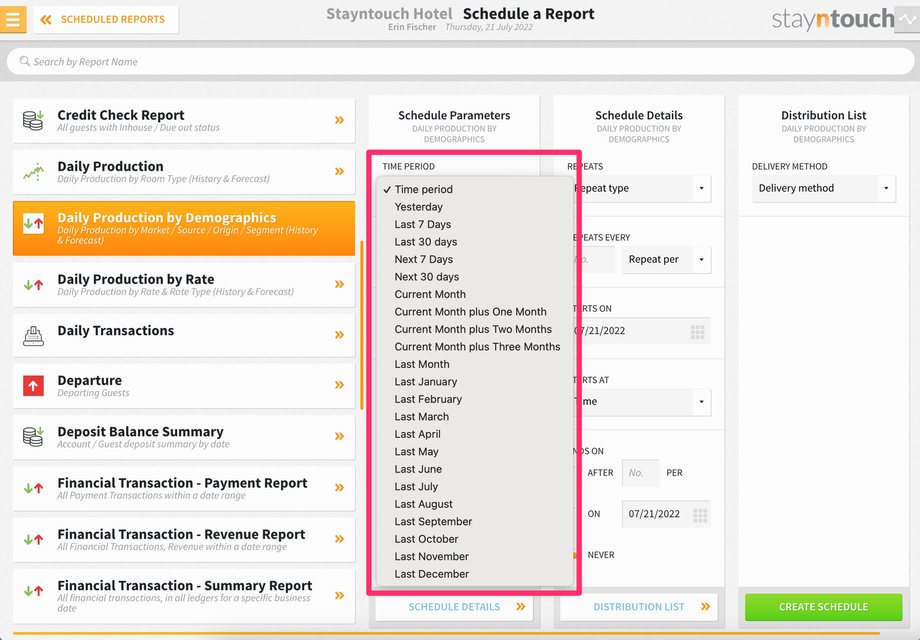Click the Summary Report arrows icon
The height and width of the screenshot is (640, 920).
point(33,591)
